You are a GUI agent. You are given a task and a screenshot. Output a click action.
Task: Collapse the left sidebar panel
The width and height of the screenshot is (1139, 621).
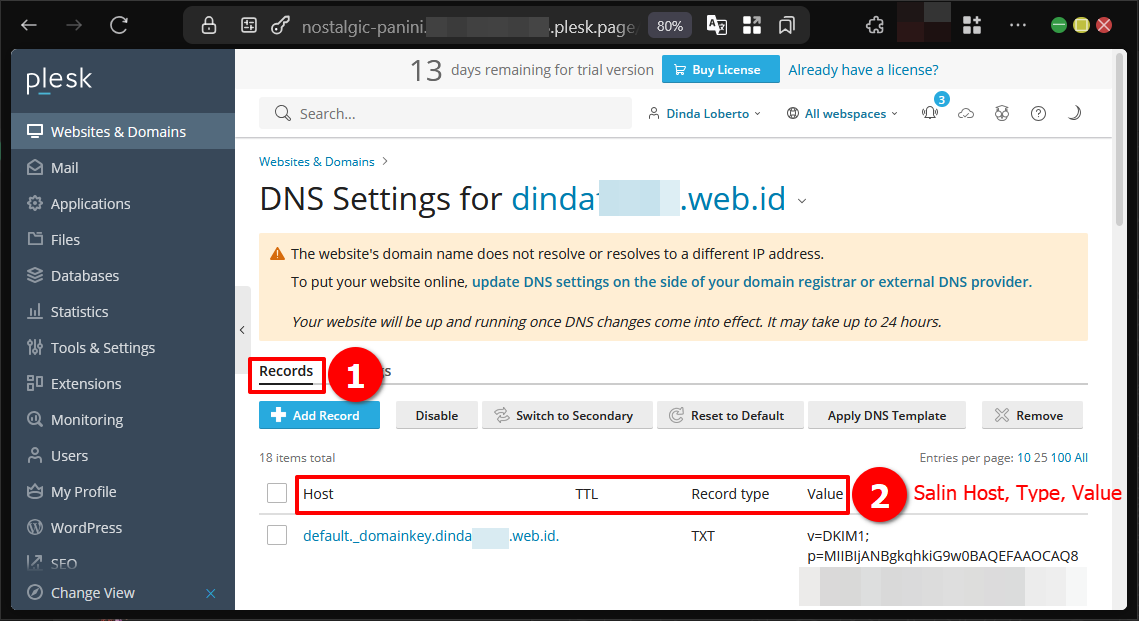tap(242, 329)
